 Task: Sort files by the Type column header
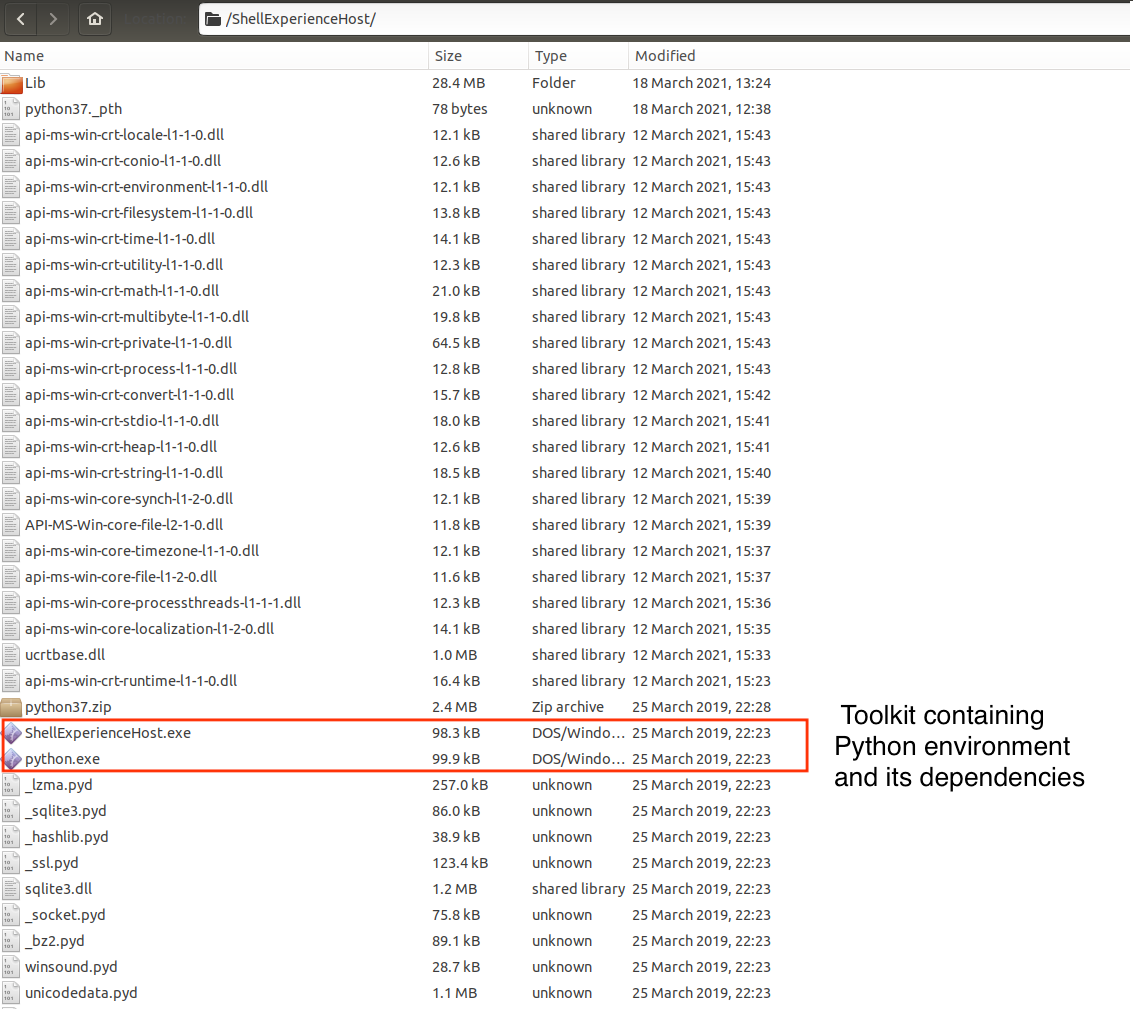point(578,56)
